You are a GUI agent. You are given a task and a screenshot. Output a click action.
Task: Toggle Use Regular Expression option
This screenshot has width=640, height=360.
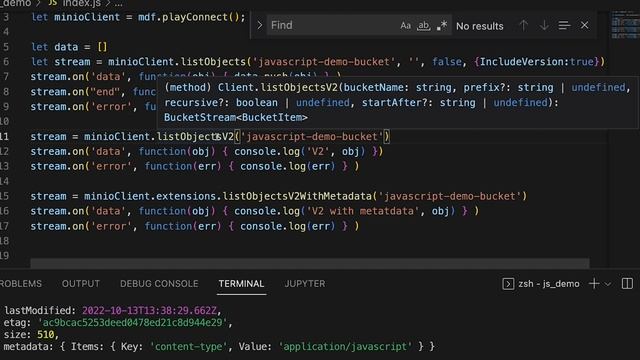click(x=442, y=26)
